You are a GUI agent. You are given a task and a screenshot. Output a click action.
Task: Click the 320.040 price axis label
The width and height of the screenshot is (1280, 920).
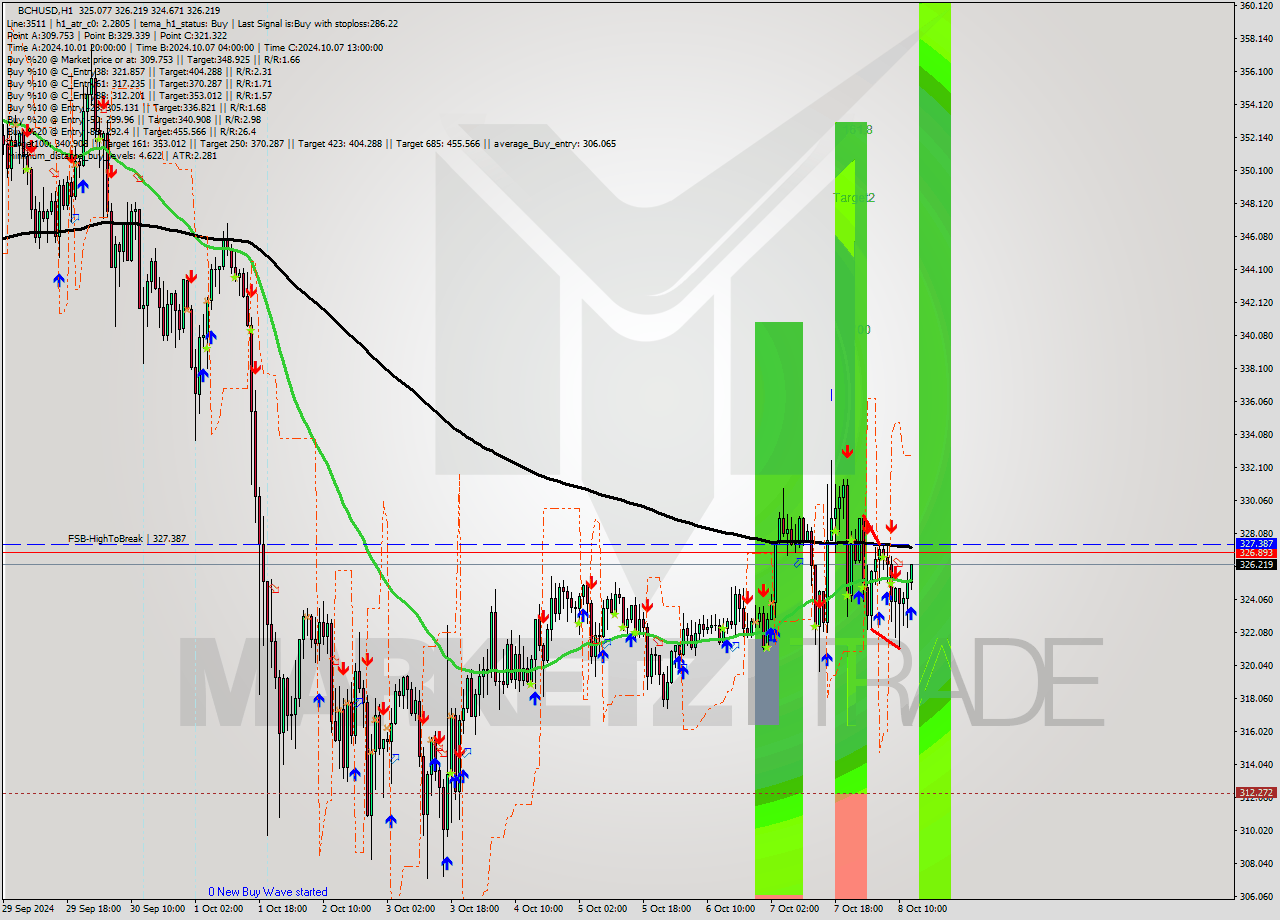click(1256, 666)
